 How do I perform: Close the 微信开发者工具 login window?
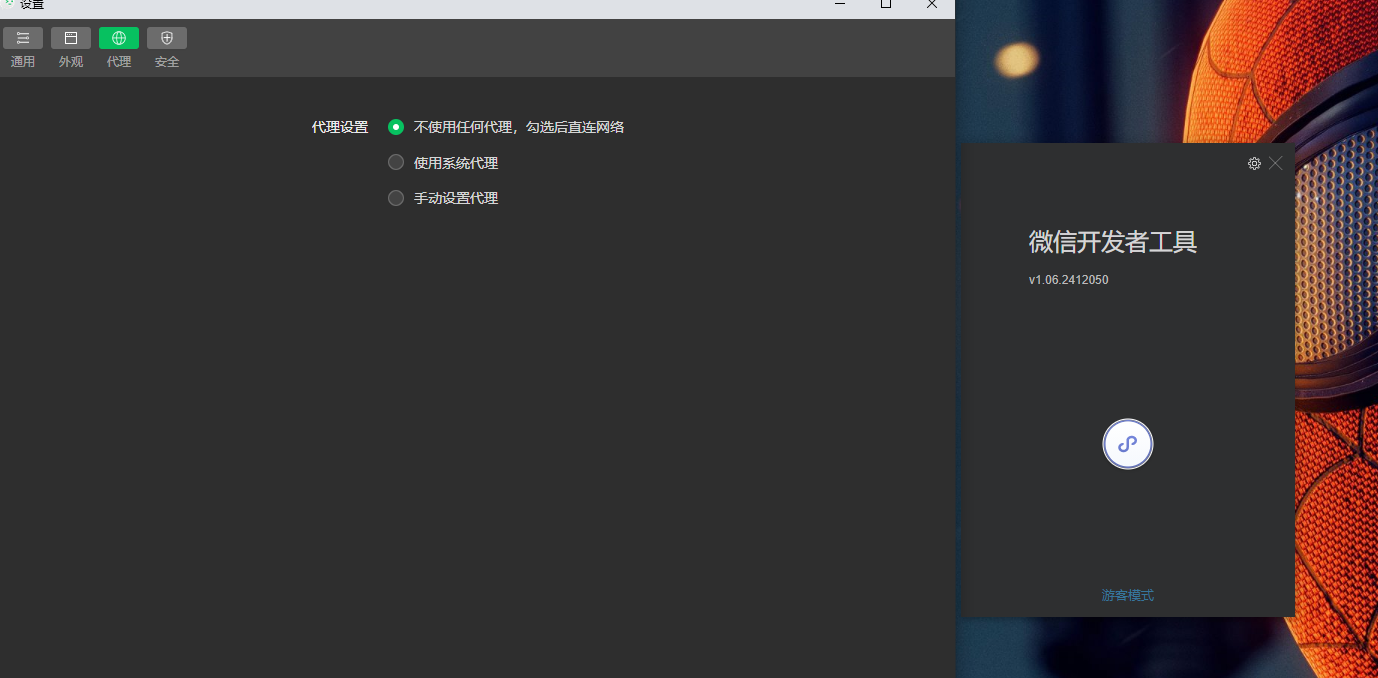tap(1276, 163)
